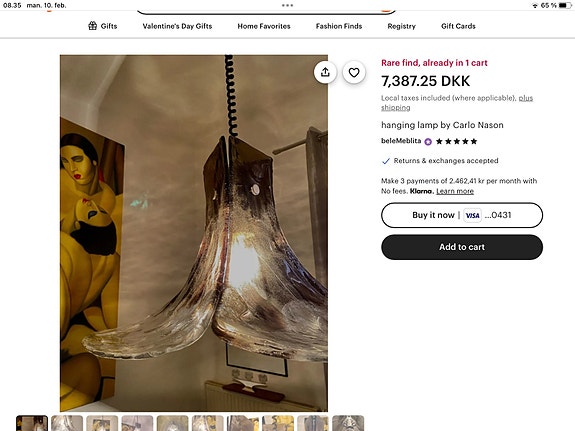Open the plus shipping link
This screenshot has width=575, height=431.
[x=457, y=103]
